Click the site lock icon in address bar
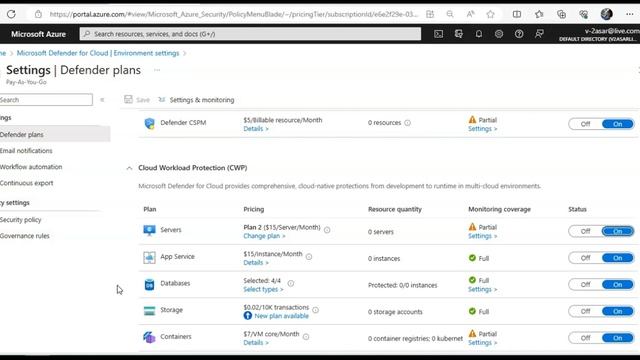Screen dimensions: 640x360 coord(38,14)
